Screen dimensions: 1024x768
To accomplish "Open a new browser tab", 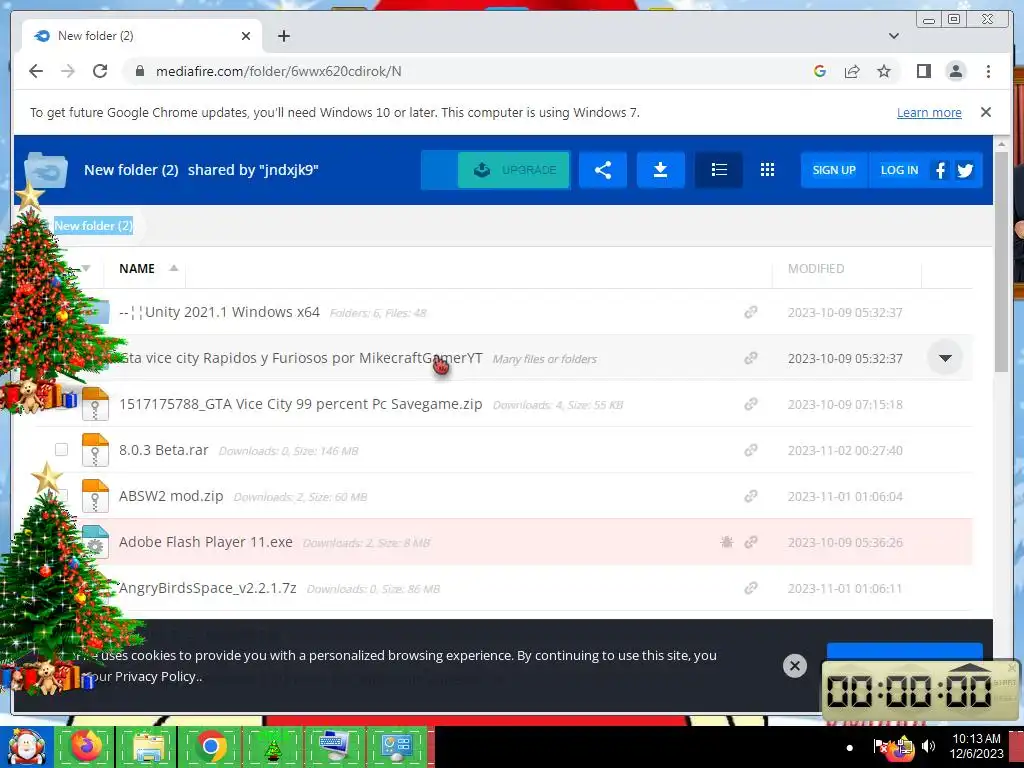I will pyautogui.click(x=283, y=36).
